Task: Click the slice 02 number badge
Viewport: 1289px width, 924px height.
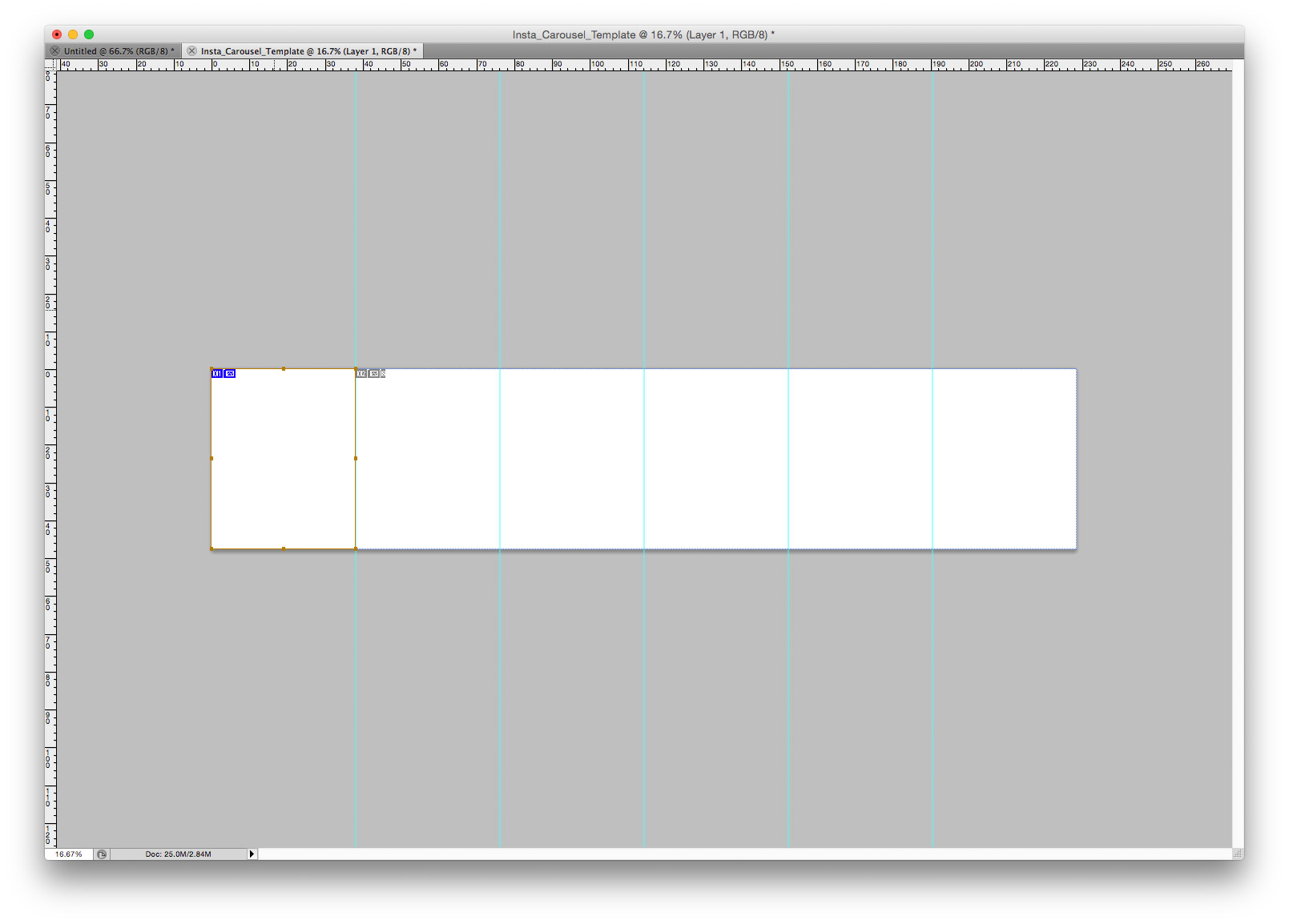Action: pos(361,374)
